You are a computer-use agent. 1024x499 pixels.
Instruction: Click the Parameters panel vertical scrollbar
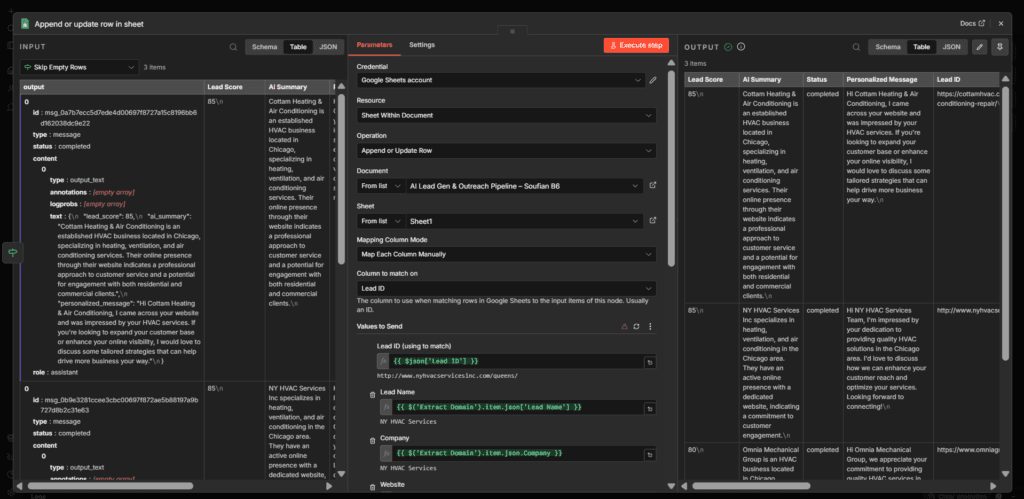(x=671, y=167)
